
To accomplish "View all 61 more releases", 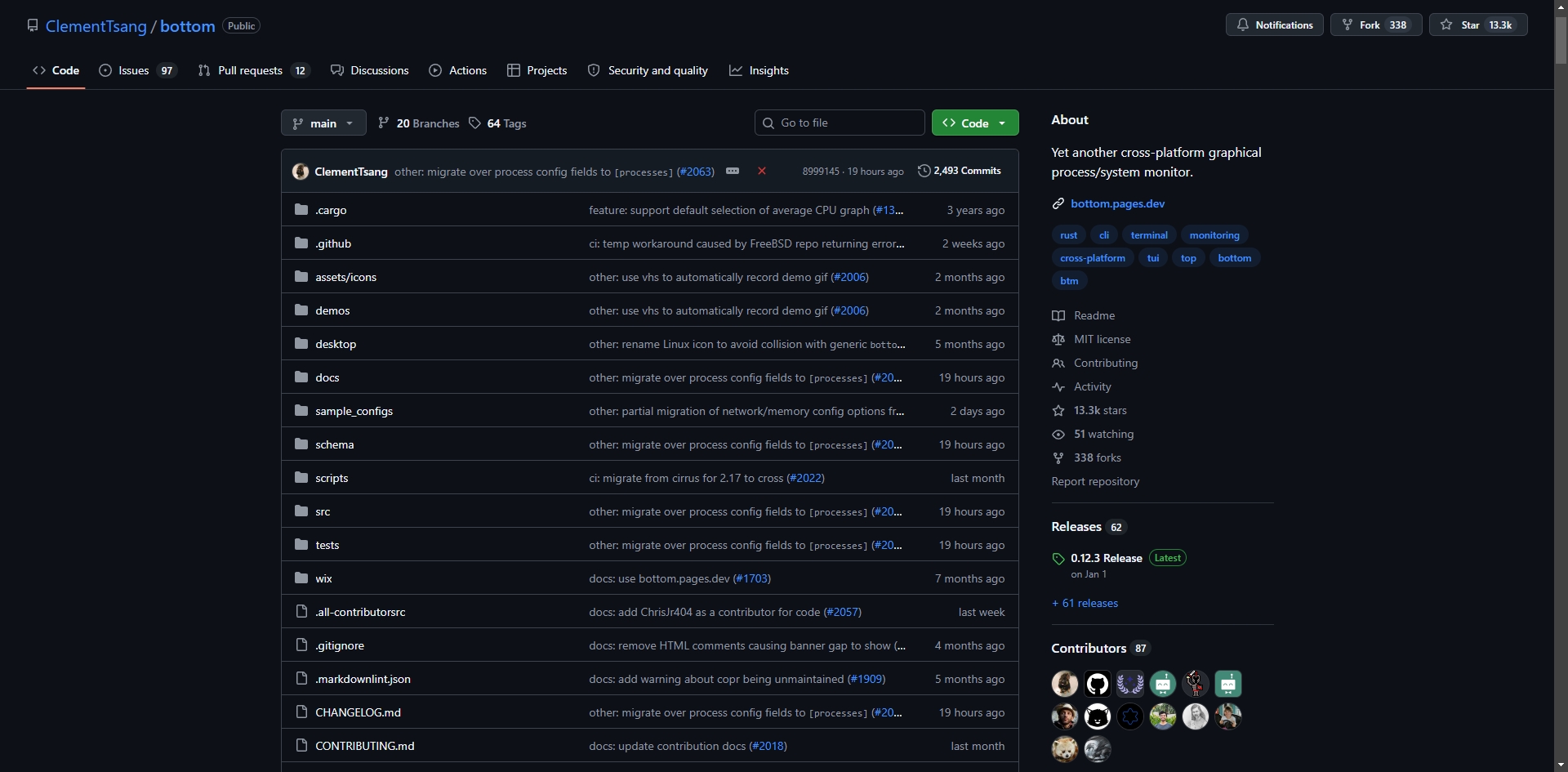I will (1085, 603).
